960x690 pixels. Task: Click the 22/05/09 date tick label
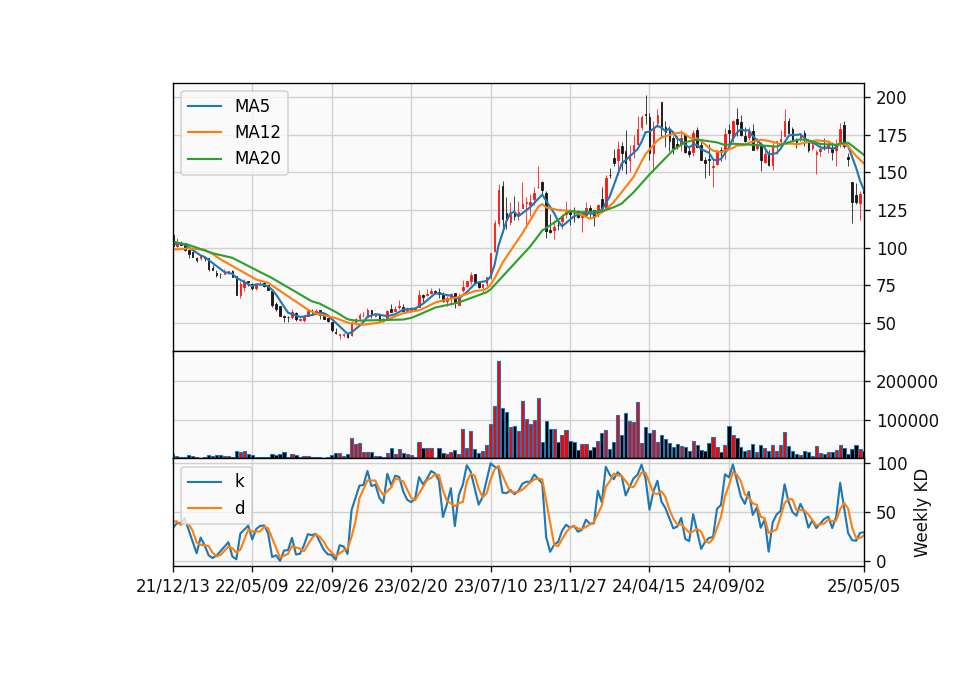tap(252, 586)
